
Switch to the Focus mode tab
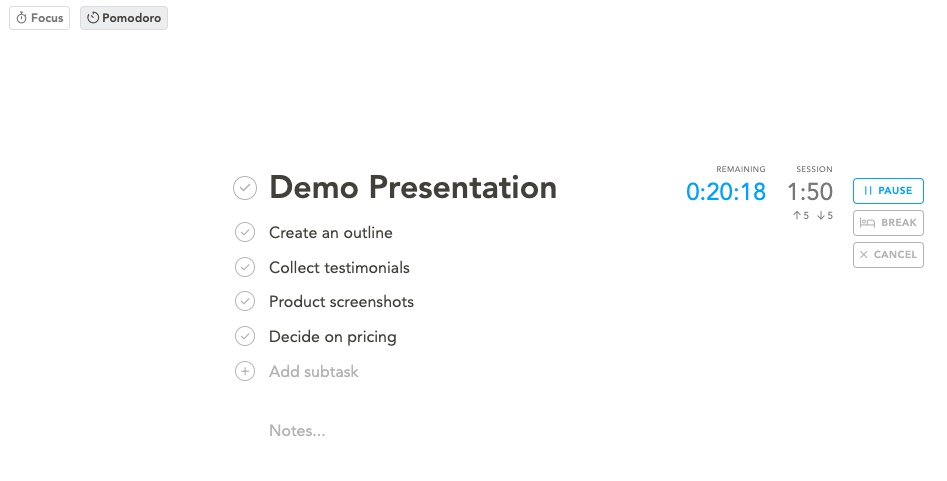(40, 18)
